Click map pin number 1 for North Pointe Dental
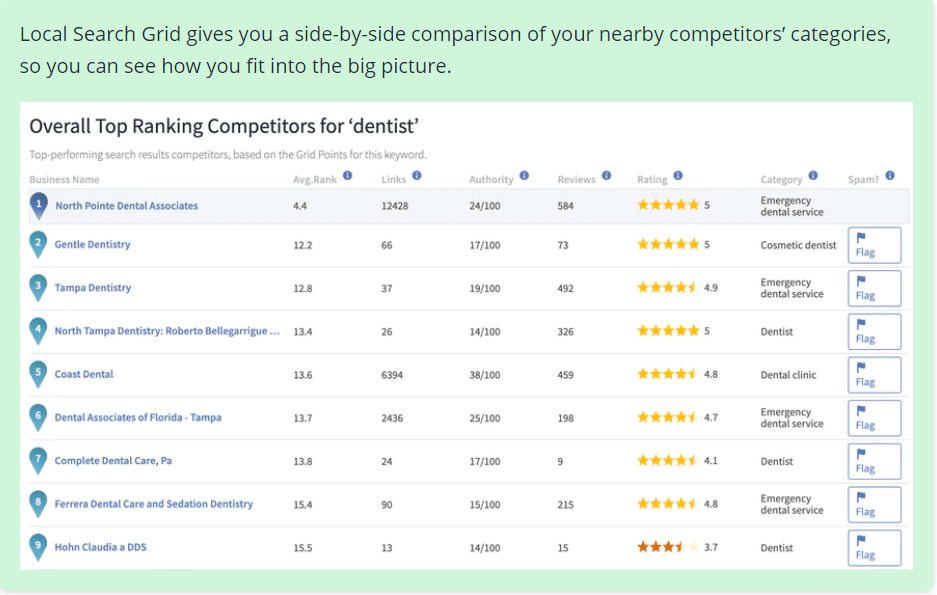This screenshot has width=937, height=595. (x=39, y=206)
